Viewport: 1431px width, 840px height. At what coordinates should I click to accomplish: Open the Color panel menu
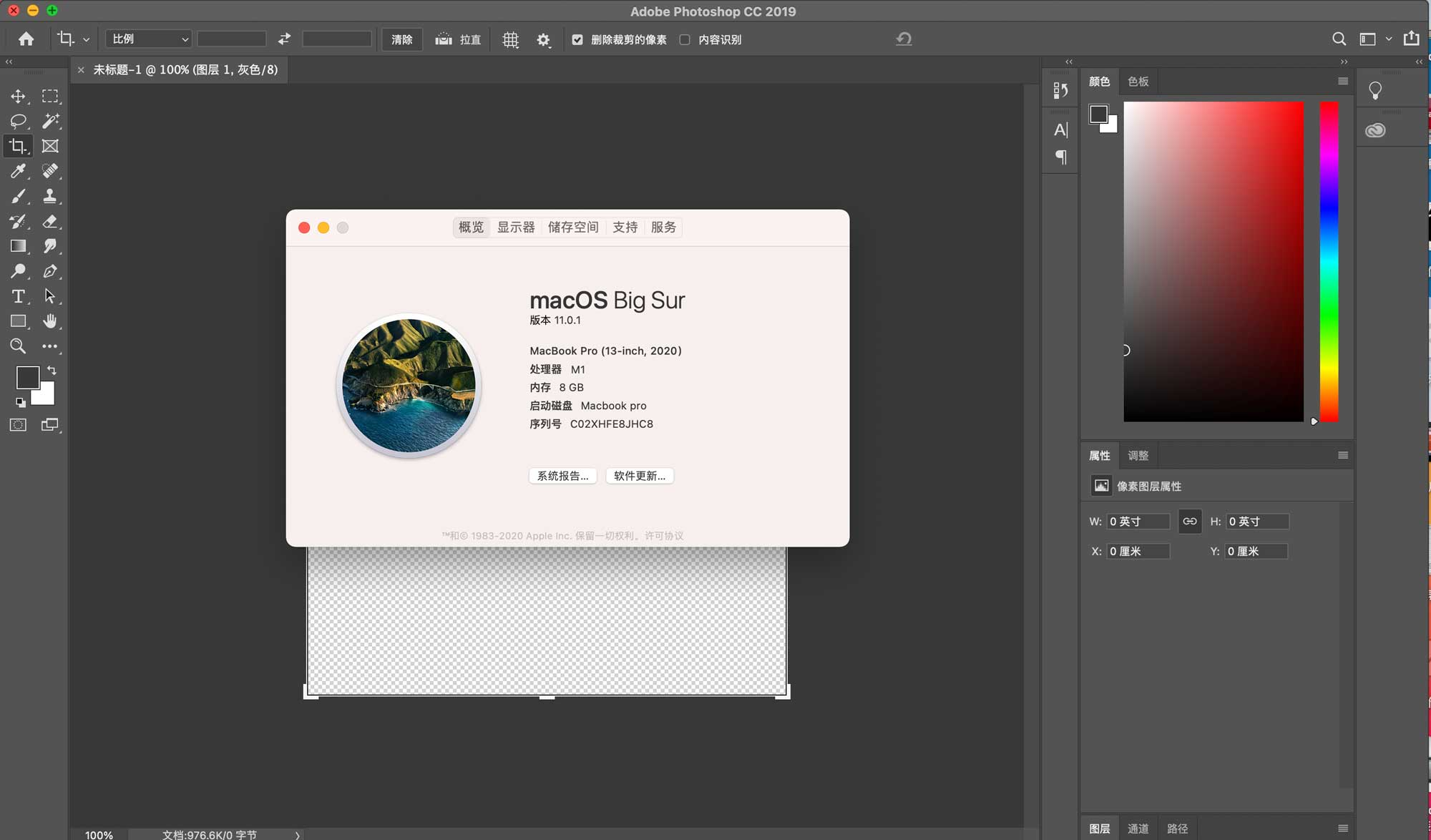(x=1342, y=82)
